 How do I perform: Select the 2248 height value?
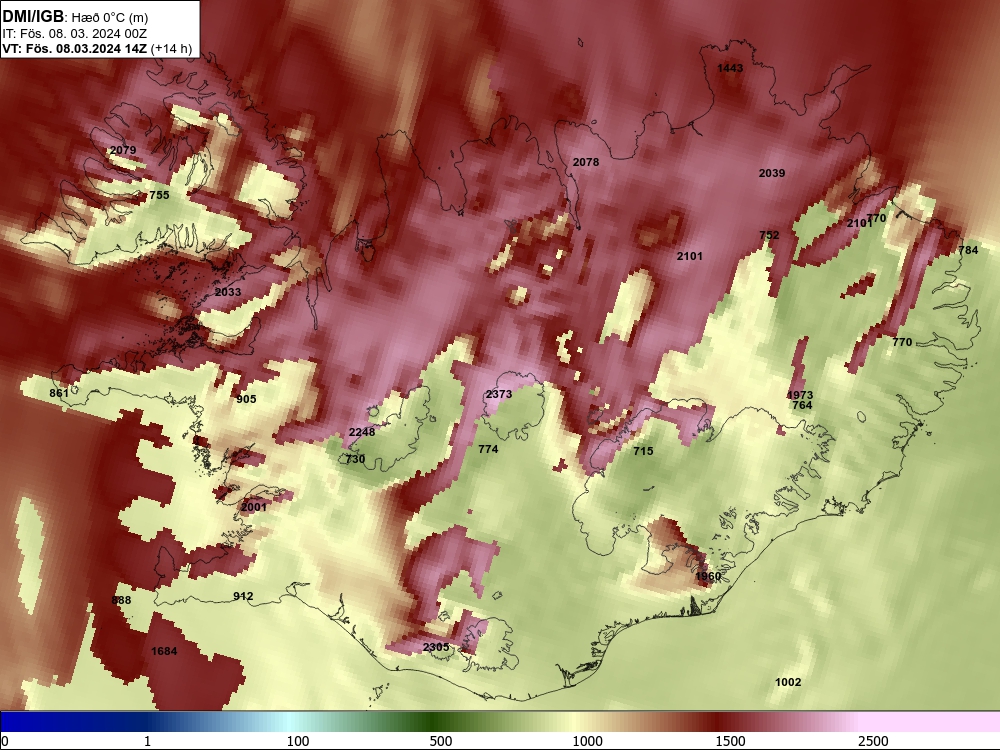click(362, 432)
